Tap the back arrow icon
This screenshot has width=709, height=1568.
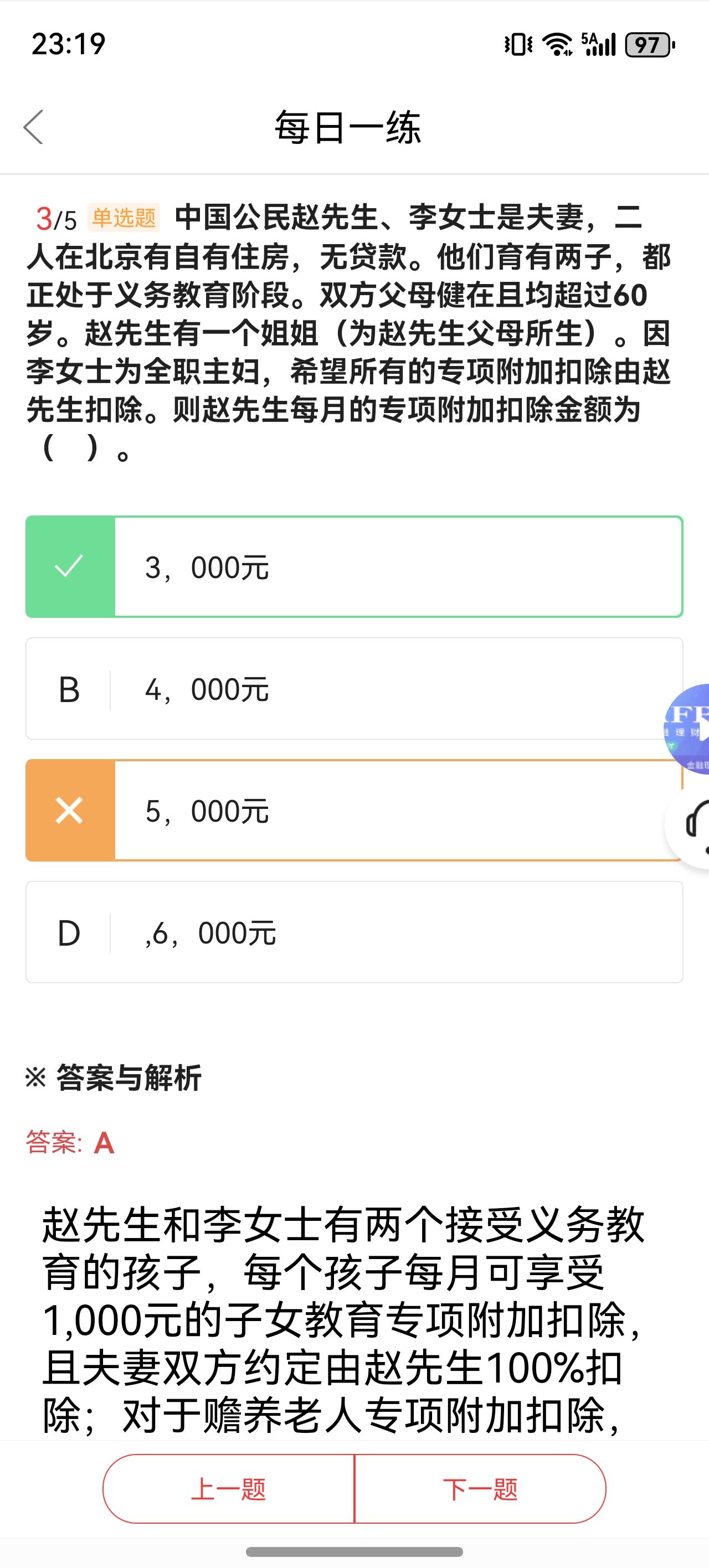click(x=33, y=127)
